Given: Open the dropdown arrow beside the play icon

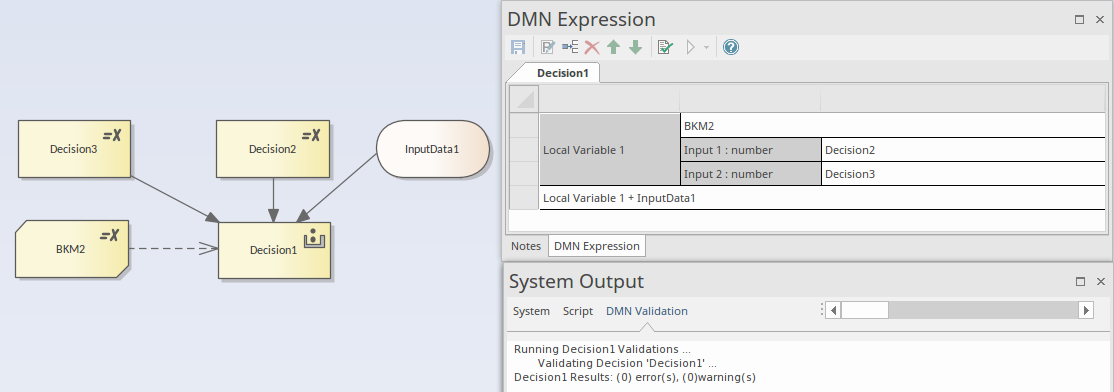Looking at the screenshot, I should (x=705, y=48).
